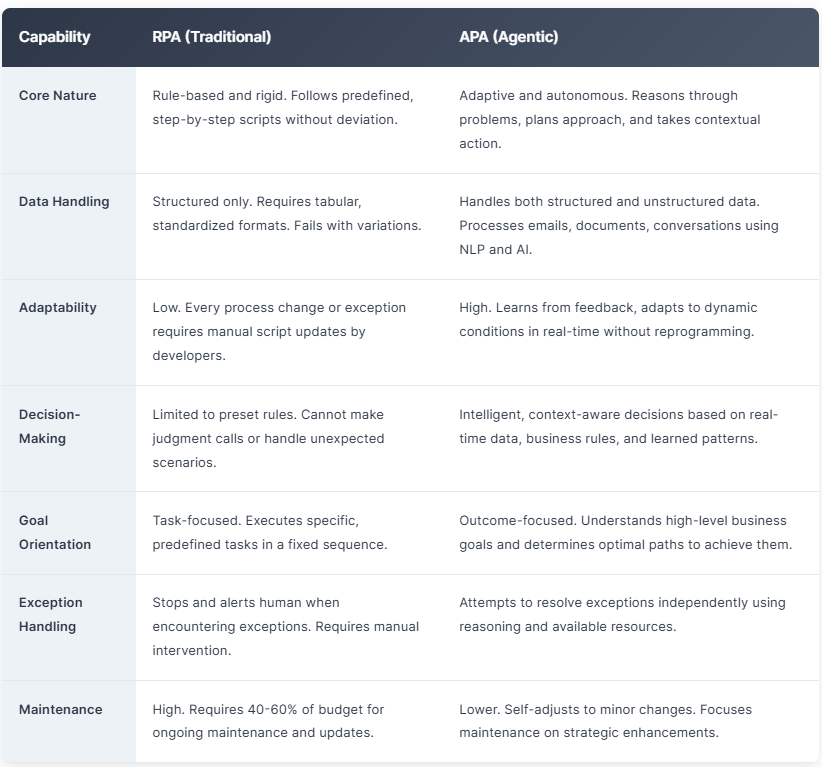This screenshot has height=767, width=822.
Task: Click the '40-60% of budget' maintenance cell
Action: (x=268, y=721)
